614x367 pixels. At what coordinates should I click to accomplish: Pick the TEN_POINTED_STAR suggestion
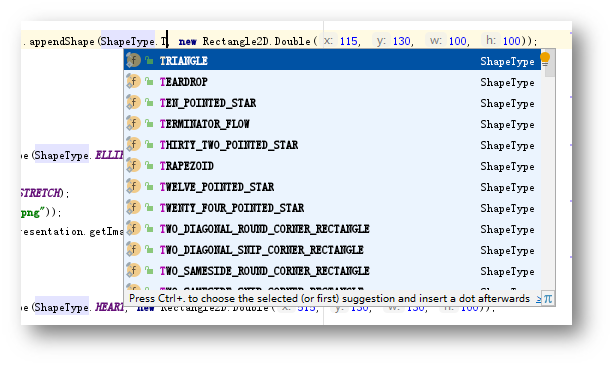pyautogui.click(x=332, y=103)
